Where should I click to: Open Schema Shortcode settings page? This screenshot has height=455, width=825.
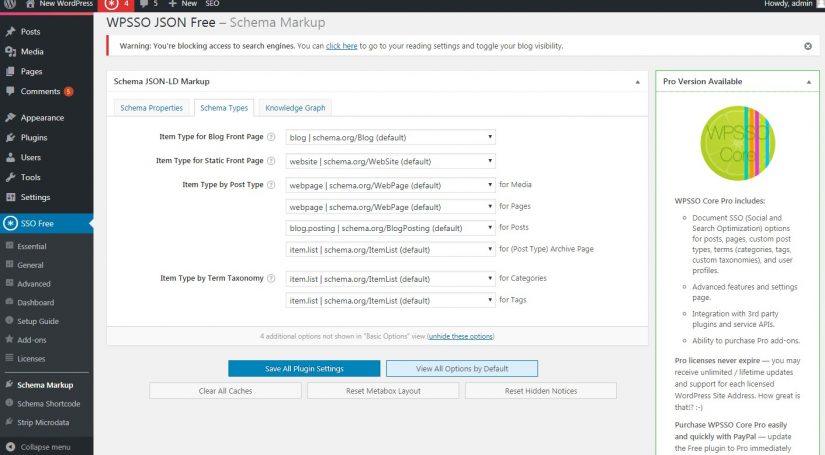pyautogui.click(x=49, y=404)
